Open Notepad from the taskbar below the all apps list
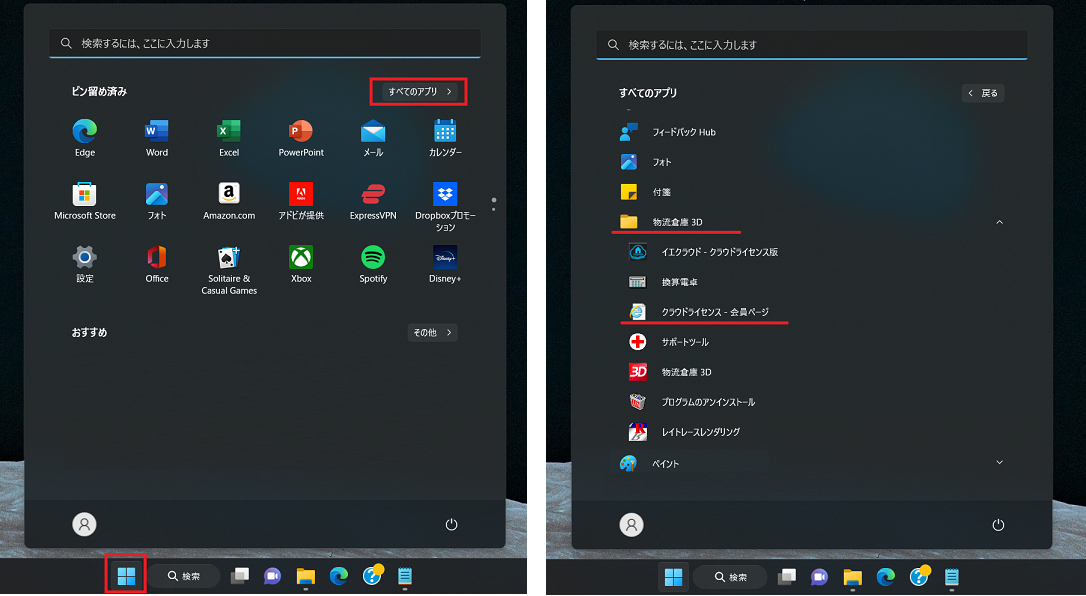 click(952, 576)
